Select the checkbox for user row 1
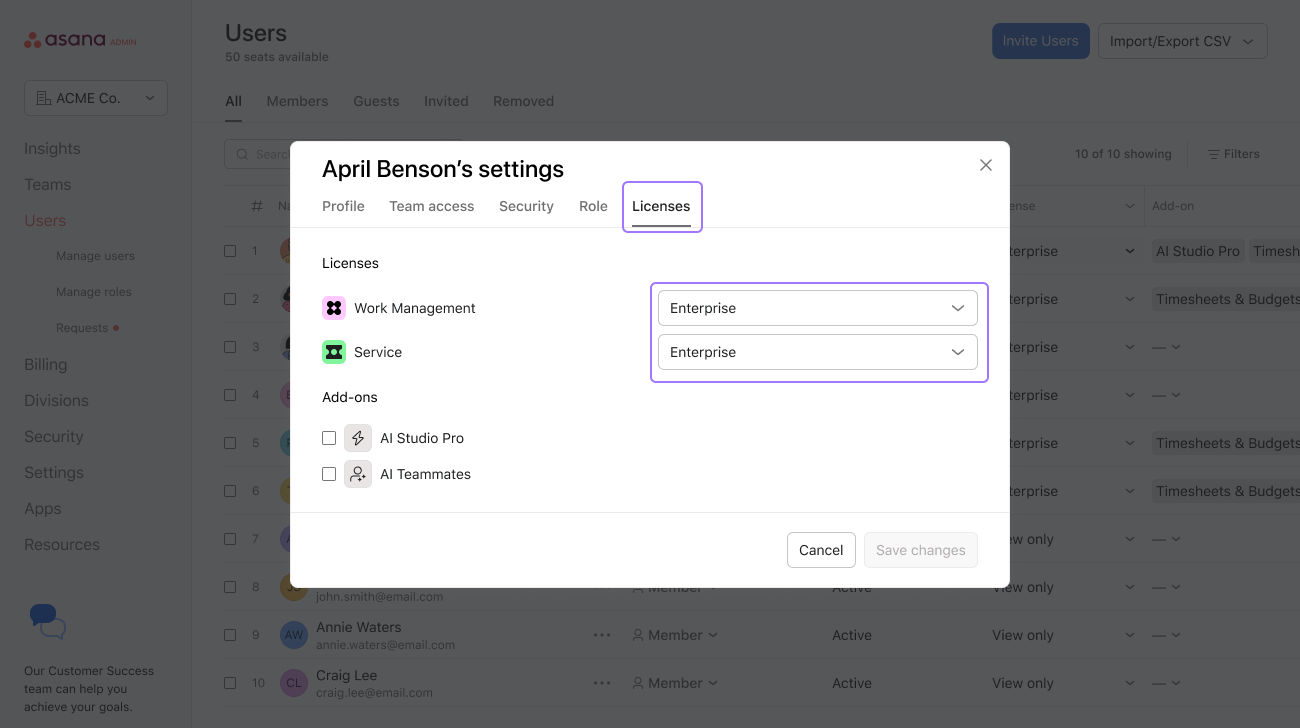1300x728 pixels. (x=230, y=251)
